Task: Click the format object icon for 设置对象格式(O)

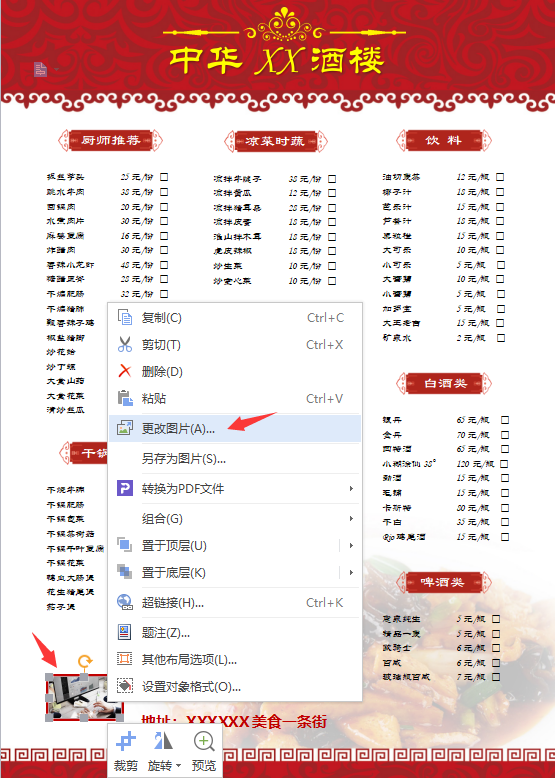Action: 124,686
